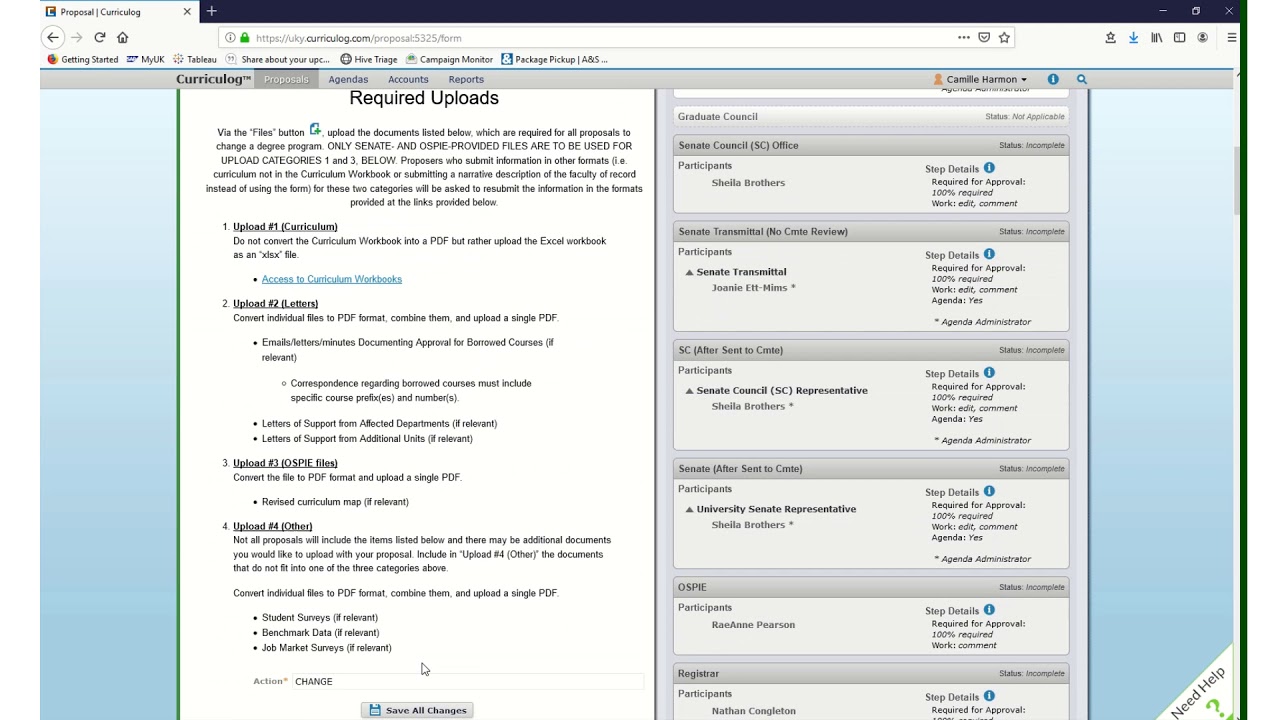Viewport: 1280px width, 720px height.
Task: Open the Firefox hamburger menu
Action: pos(1231,37)
